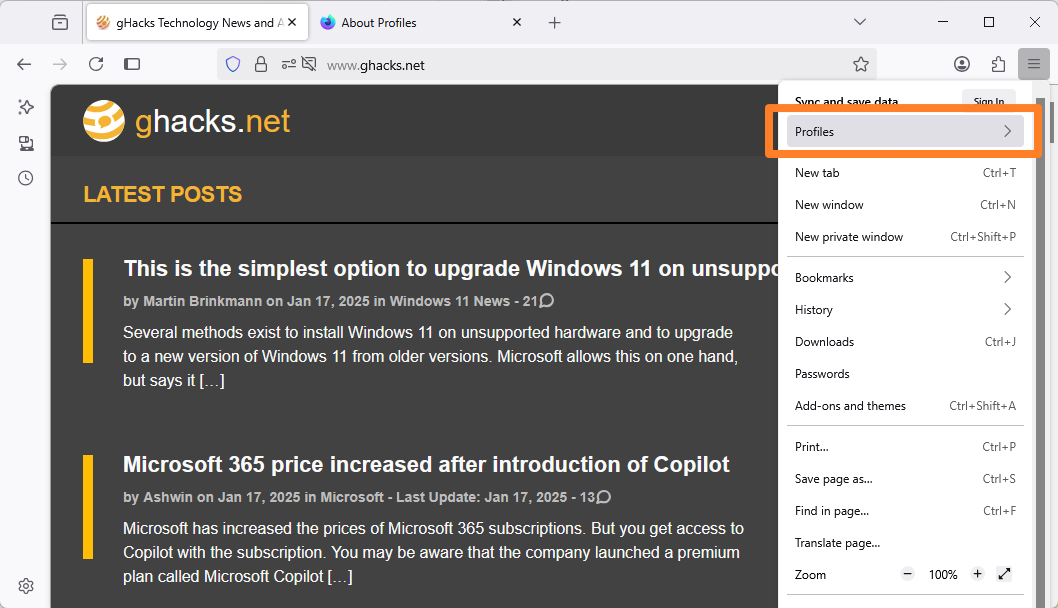
Task: Open the account profile icon
Action: coord(962,64)
